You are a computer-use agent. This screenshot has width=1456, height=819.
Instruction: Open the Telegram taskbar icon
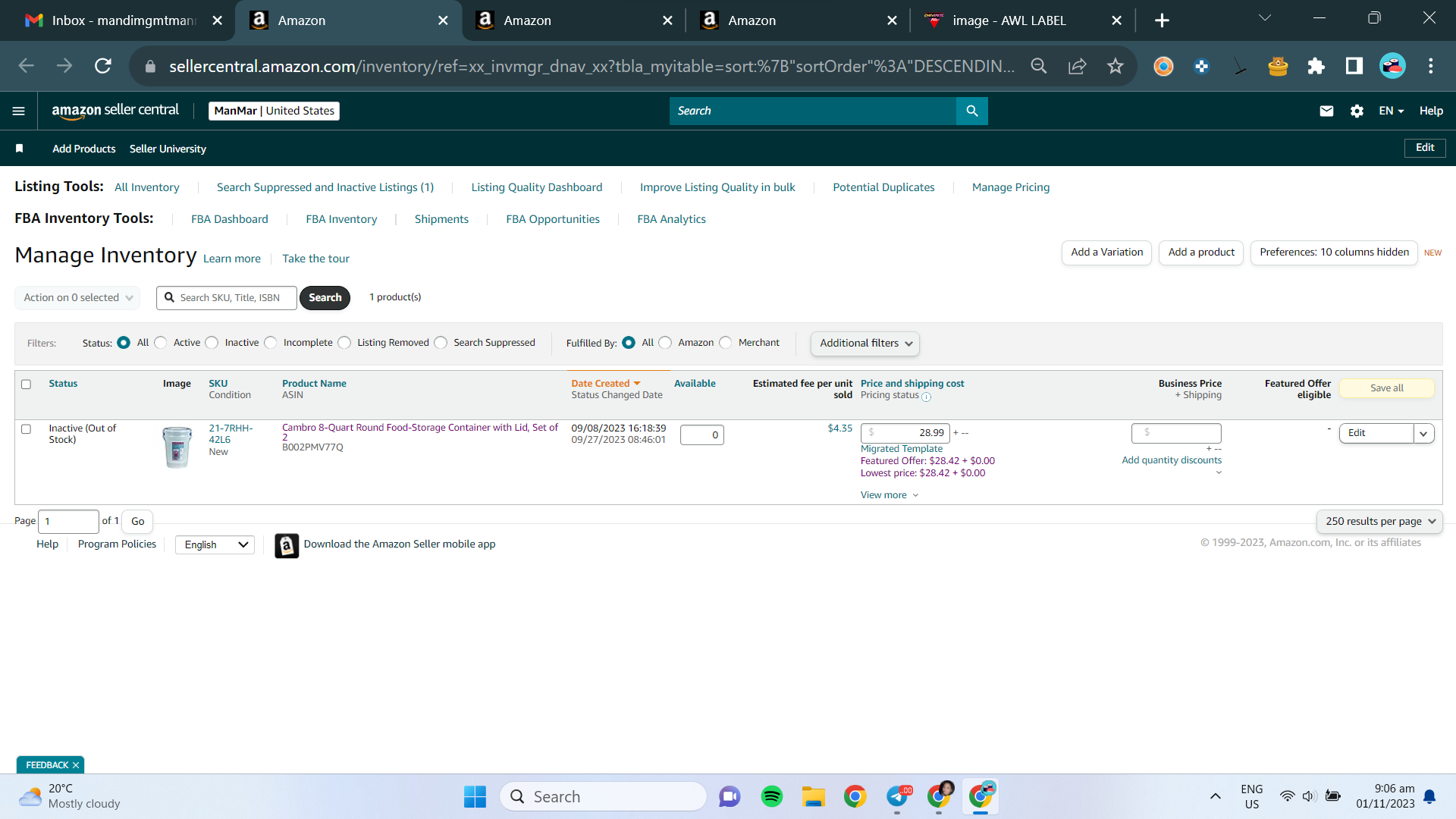click(x=897, y=796)
